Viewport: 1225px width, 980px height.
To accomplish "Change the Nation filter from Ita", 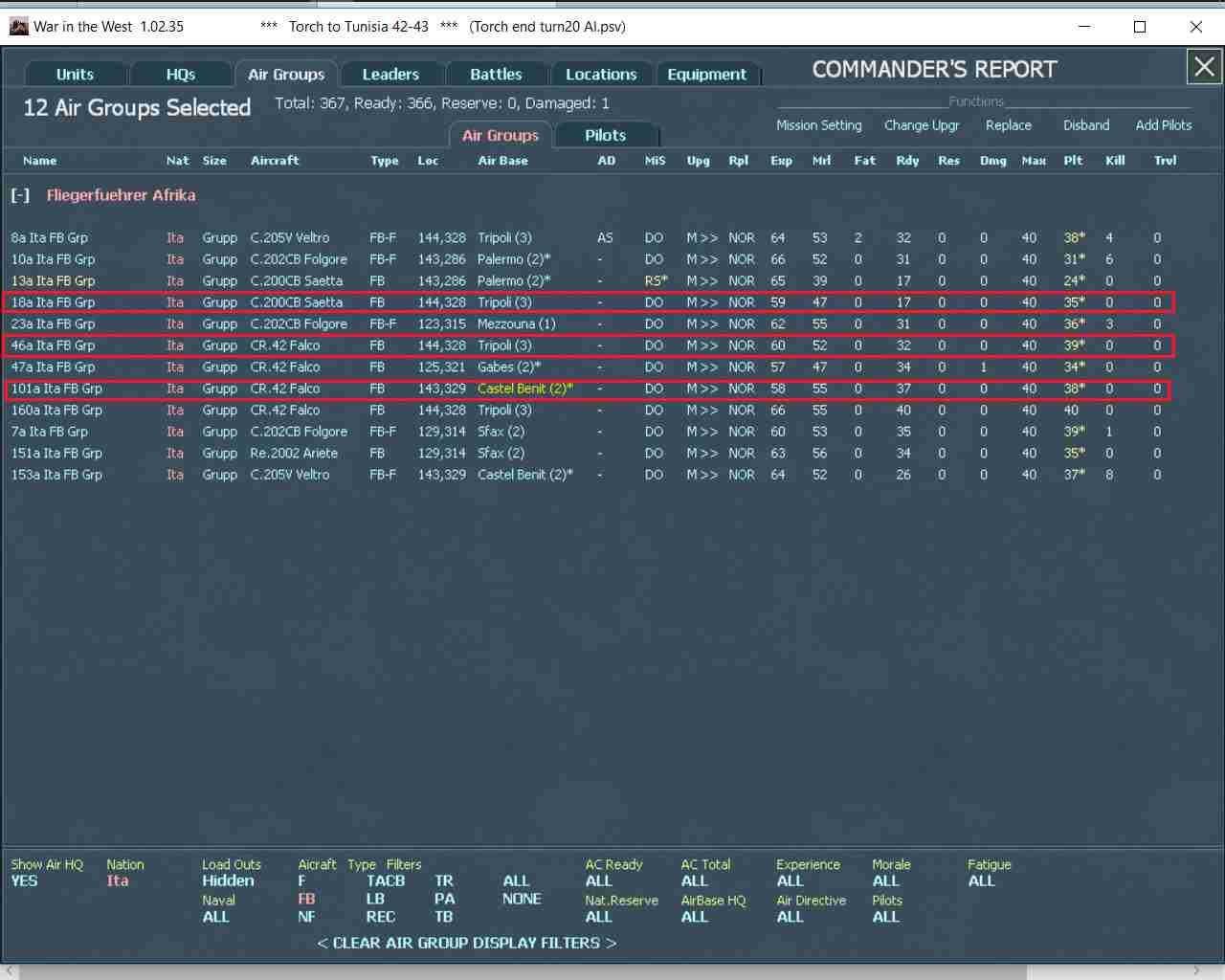I will pyautogui.click(x=118, y=881).
